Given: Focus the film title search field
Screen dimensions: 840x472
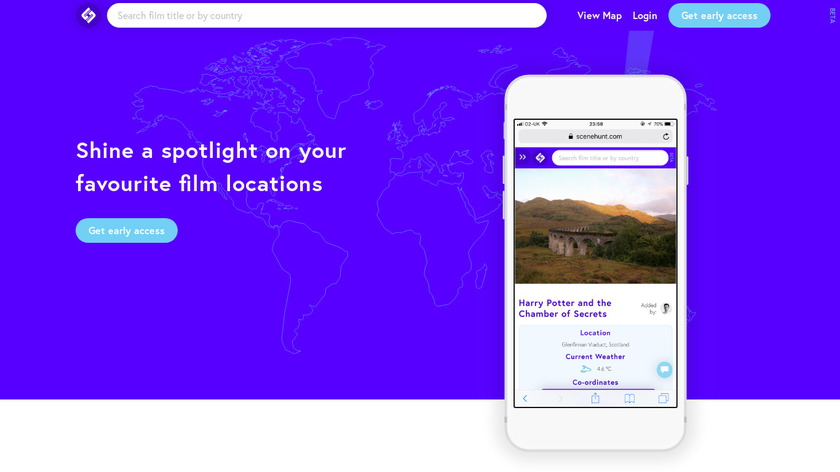Looking at the screenshot, I should point(326,16).
